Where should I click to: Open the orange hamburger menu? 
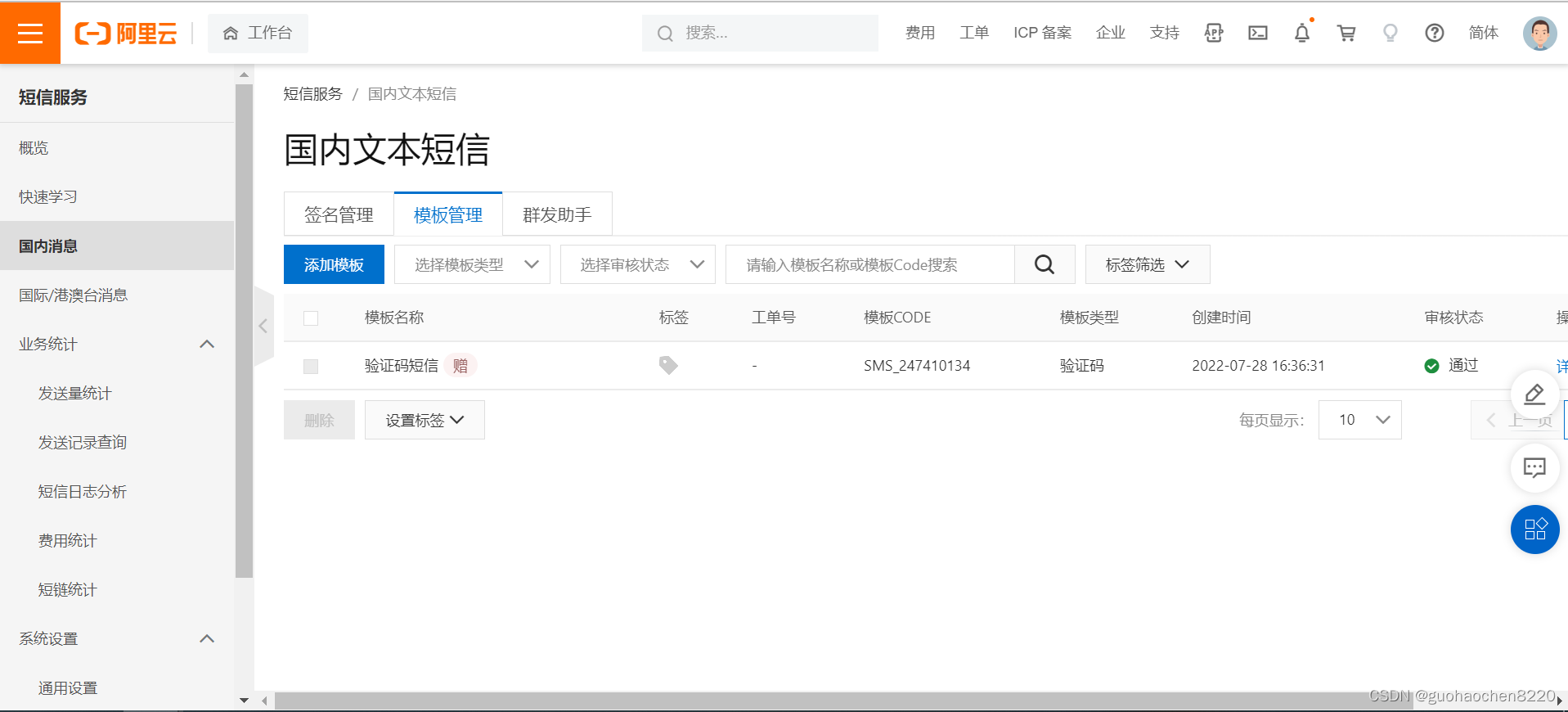pyautogui.click(x=30, y=33)
